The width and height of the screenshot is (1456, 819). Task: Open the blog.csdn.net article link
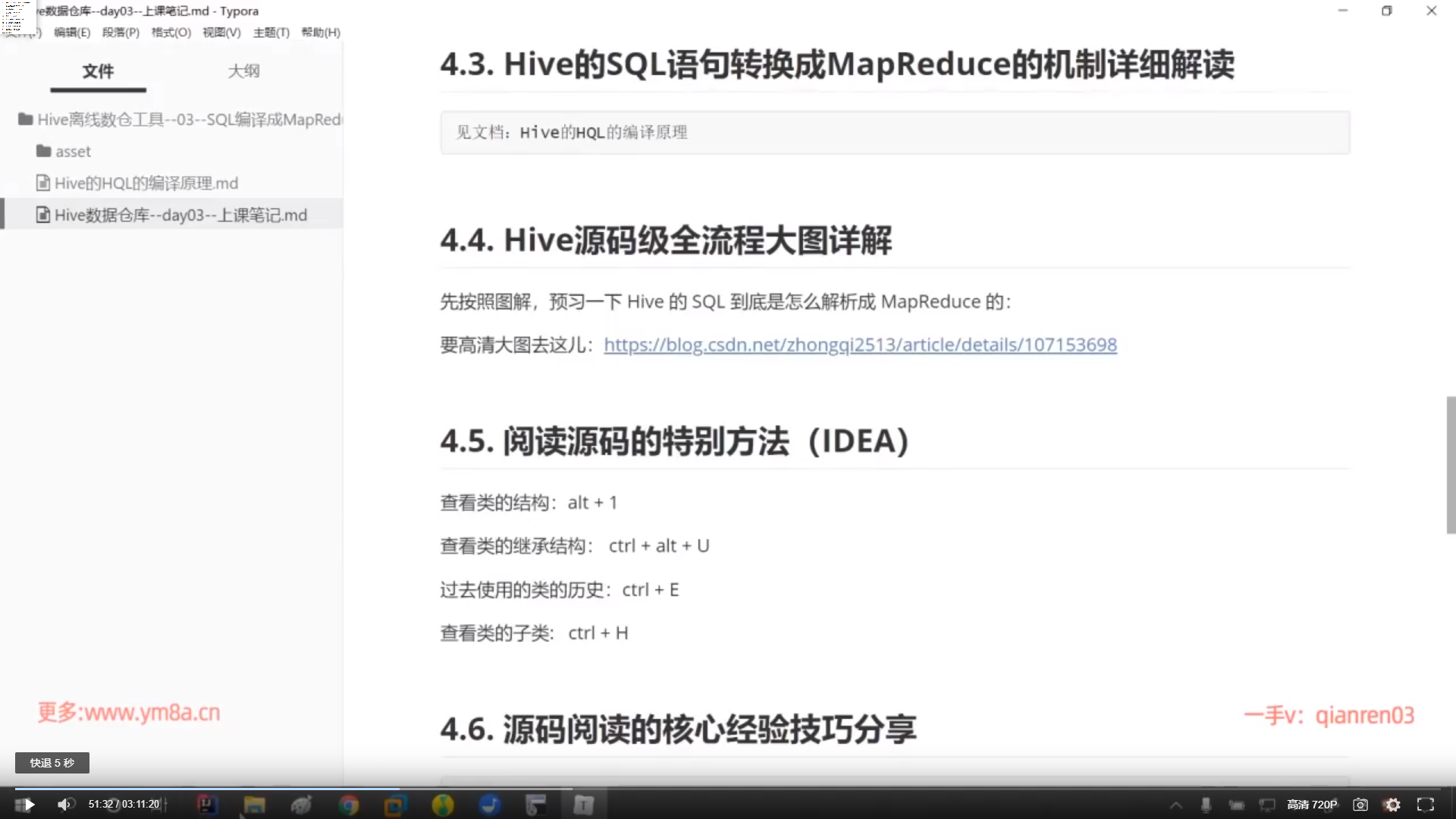(860, 345)
